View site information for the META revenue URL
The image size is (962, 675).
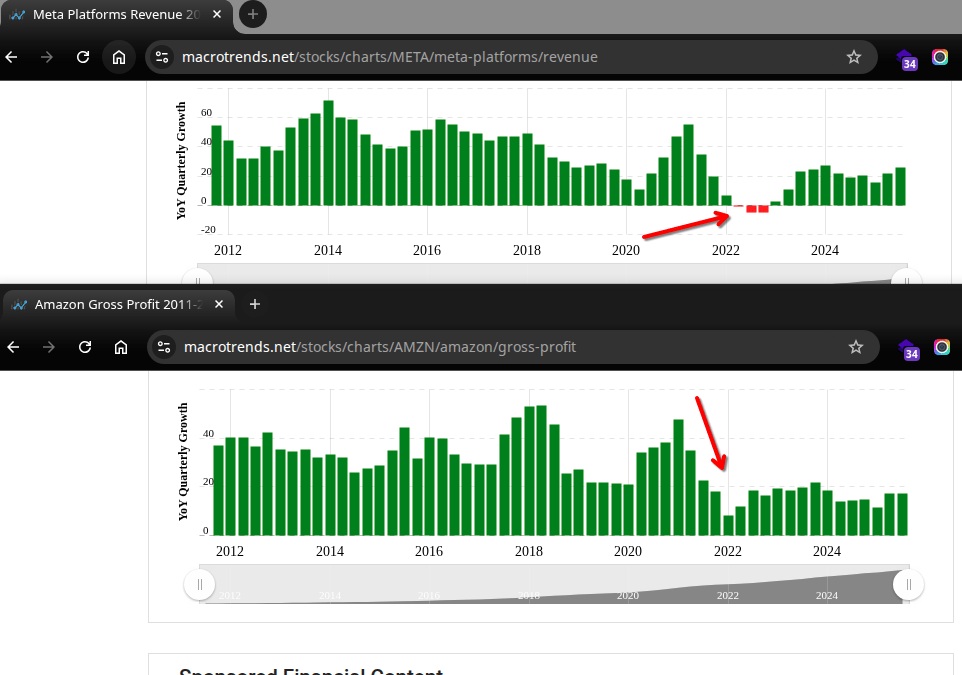pos(162,57)
